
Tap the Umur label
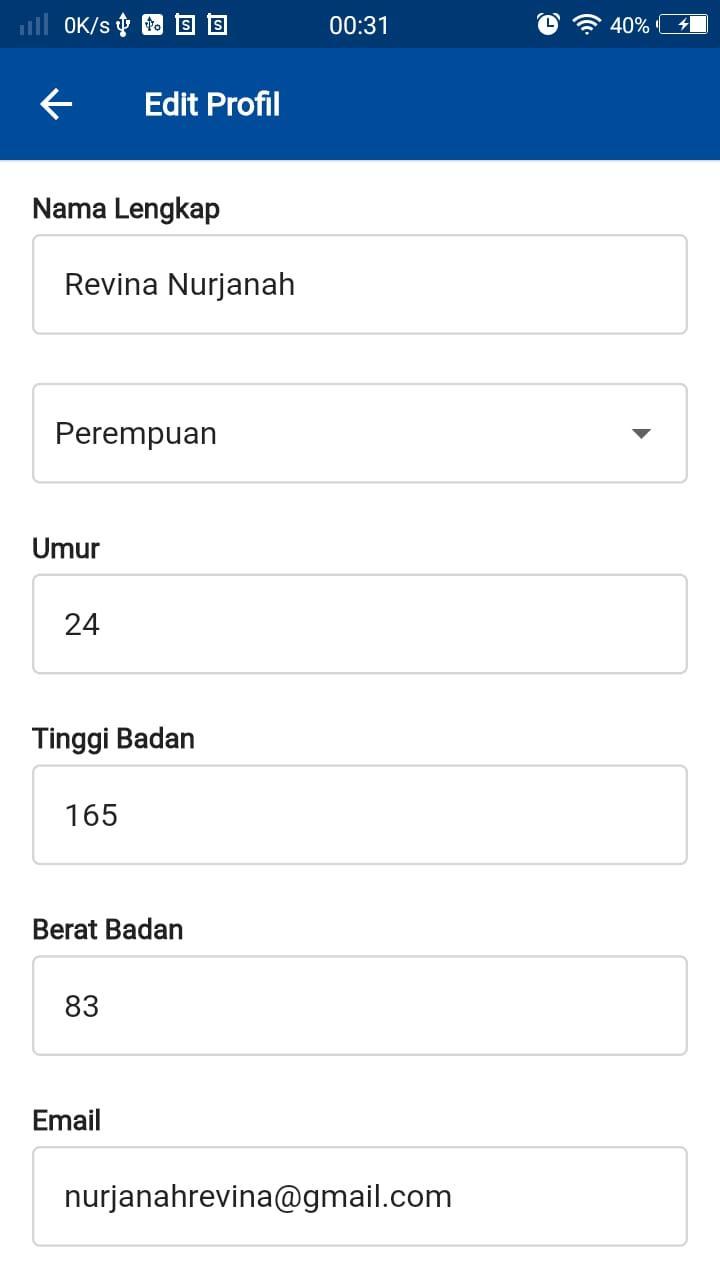[x=66, y=548]
